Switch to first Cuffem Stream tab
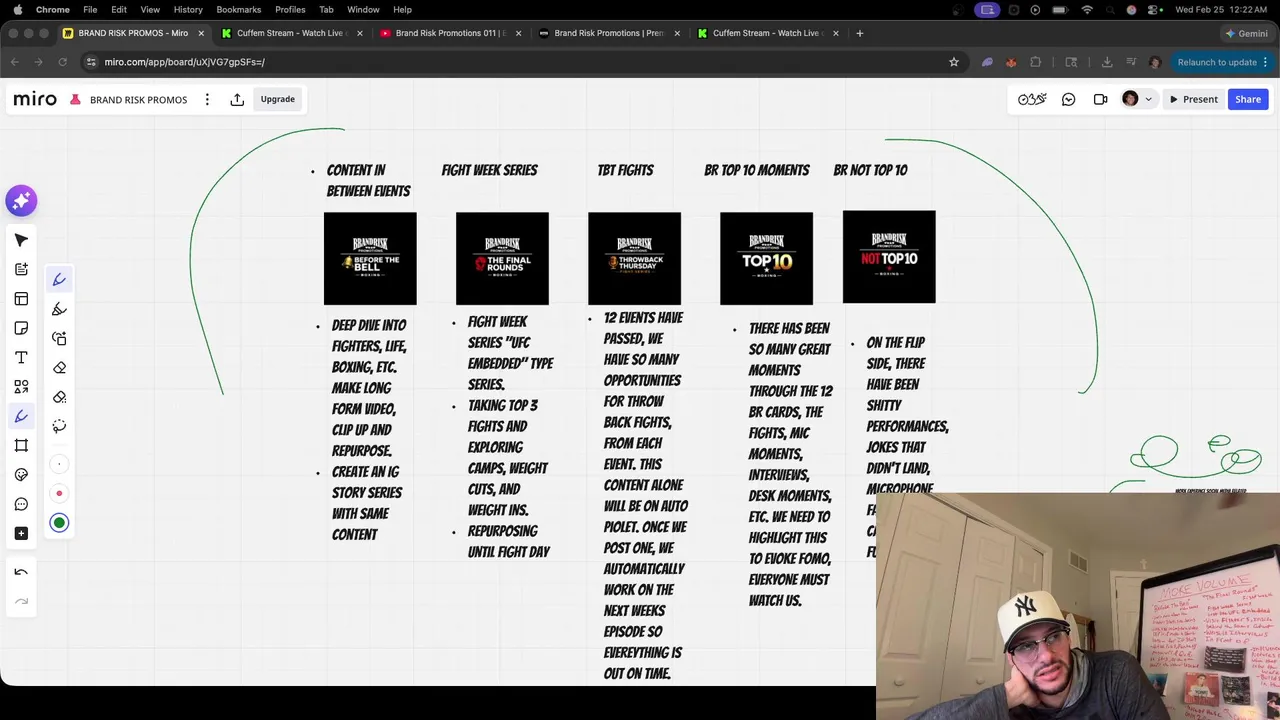Image resolution: width=1280 pixels, height=720 pixels. [x=292, y=33]
